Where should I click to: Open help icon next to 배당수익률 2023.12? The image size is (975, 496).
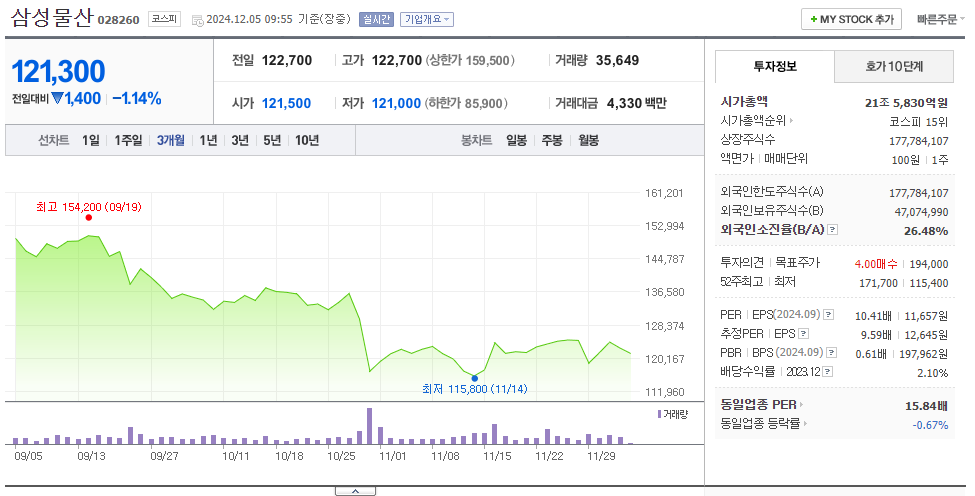click(828, 372)
